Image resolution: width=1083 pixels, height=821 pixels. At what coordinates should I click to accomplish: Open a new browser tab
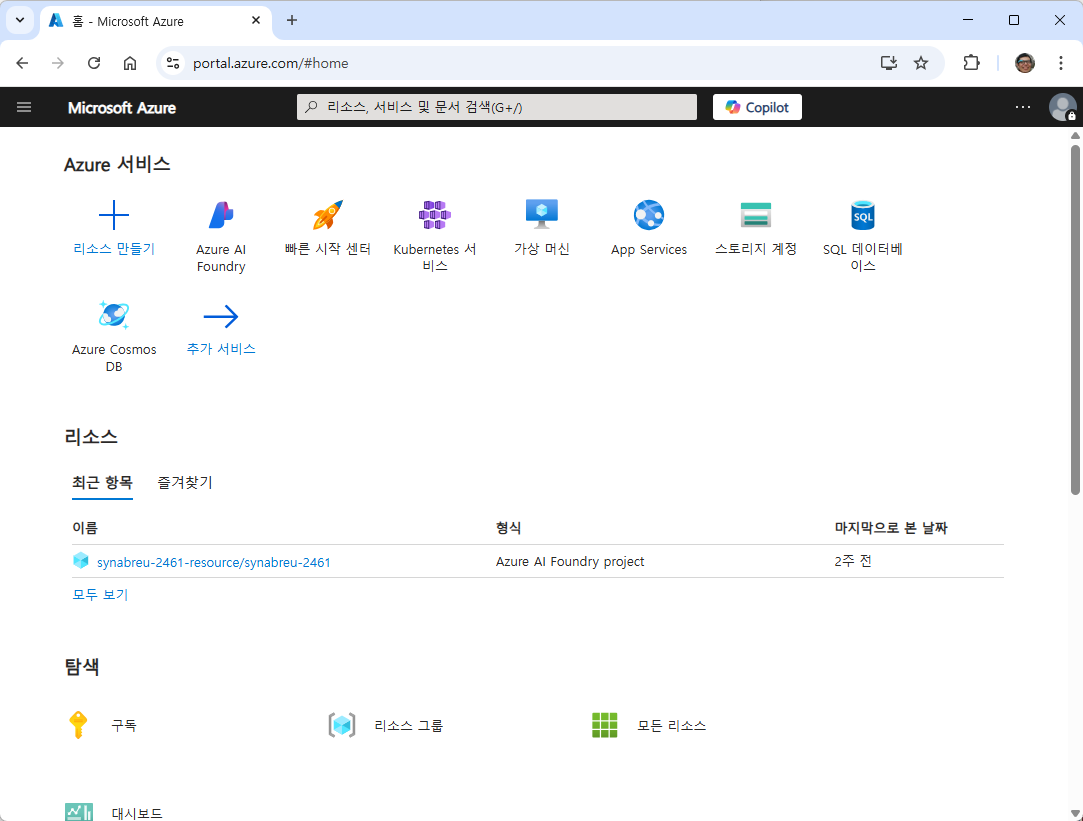[291, 20]
